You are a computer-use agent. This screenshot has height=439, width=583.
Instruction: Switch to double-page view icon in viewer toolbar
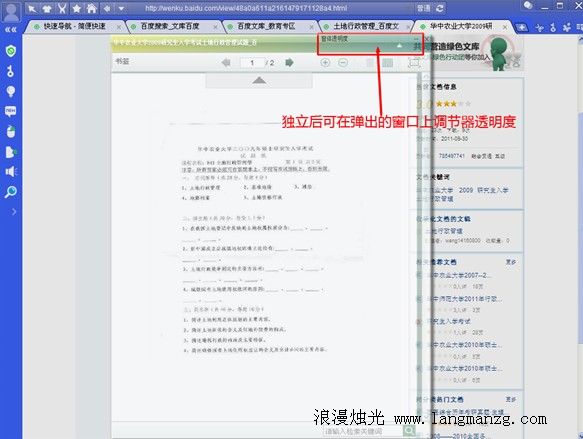(387, 62)
